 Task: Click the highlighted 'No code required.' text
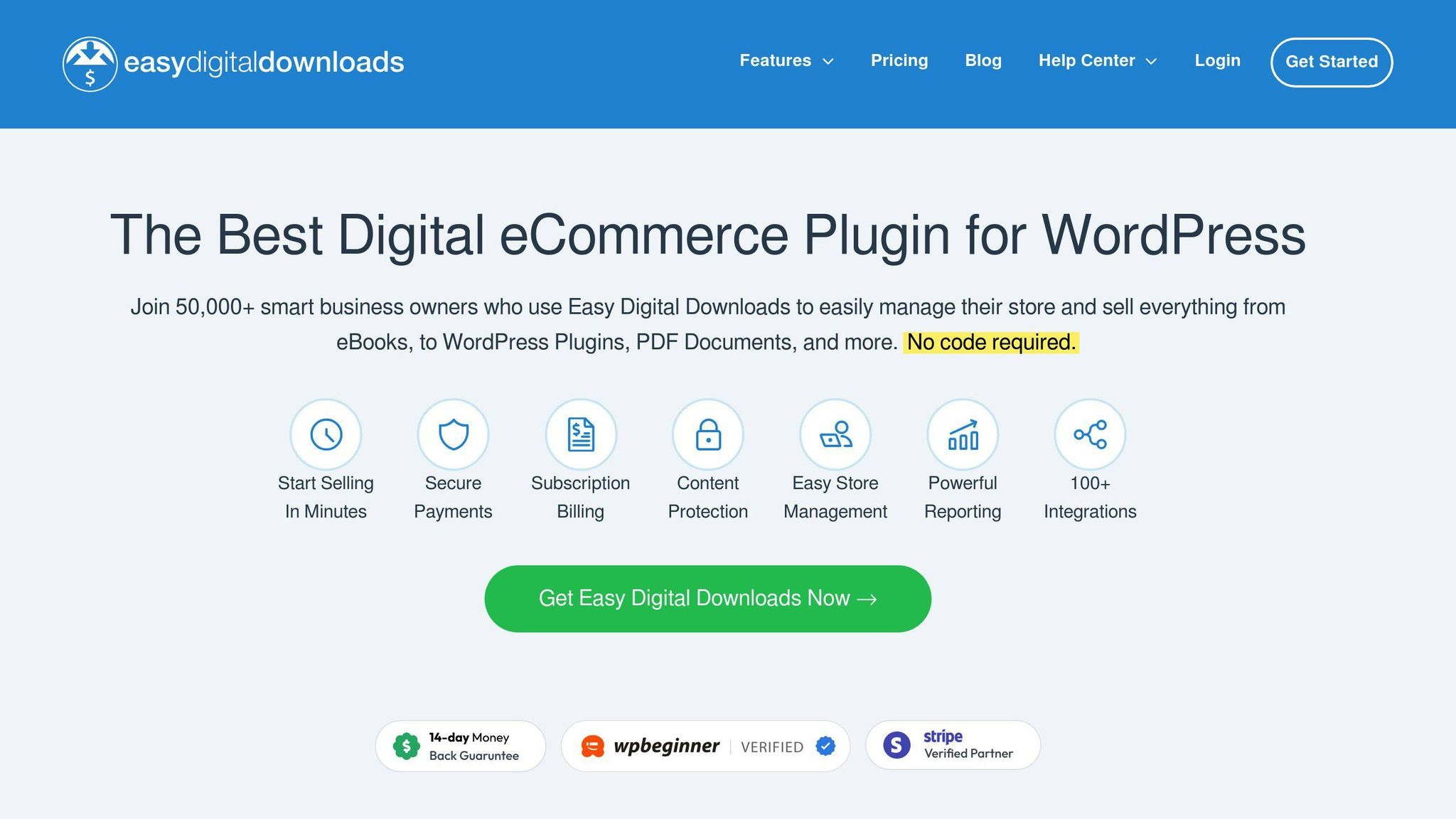click(x=991, y=342)
